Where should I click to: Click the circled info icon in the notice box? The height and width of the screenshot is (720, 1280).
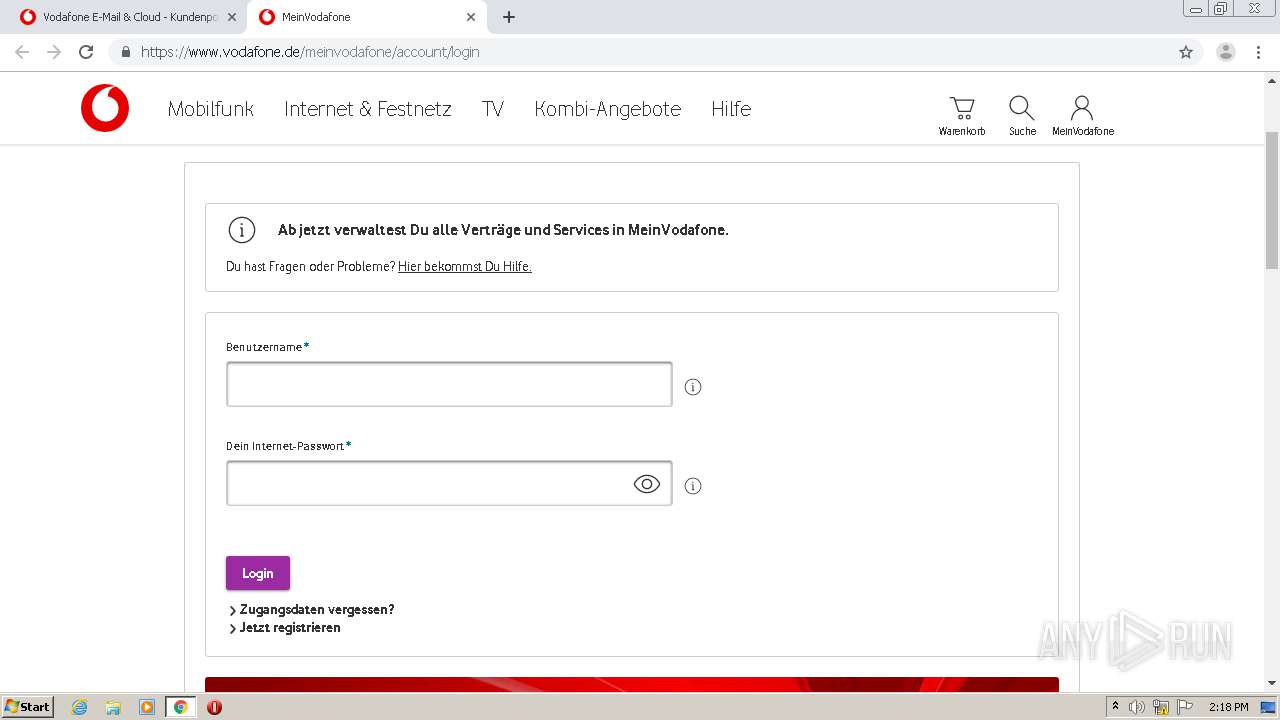pyautogui.click(x=242, y=230)
